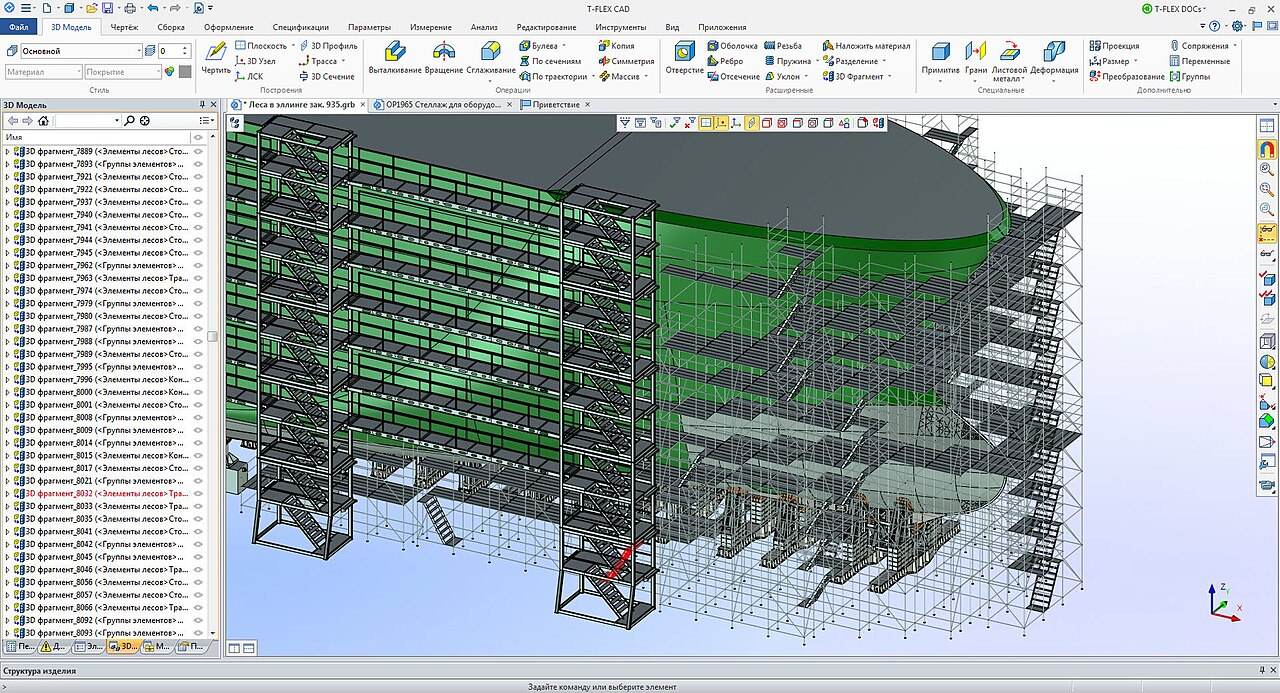Open the Проекция projection tool
Image resolution: width=1280 pixels, height=693 pixels.
[1114, 46]
